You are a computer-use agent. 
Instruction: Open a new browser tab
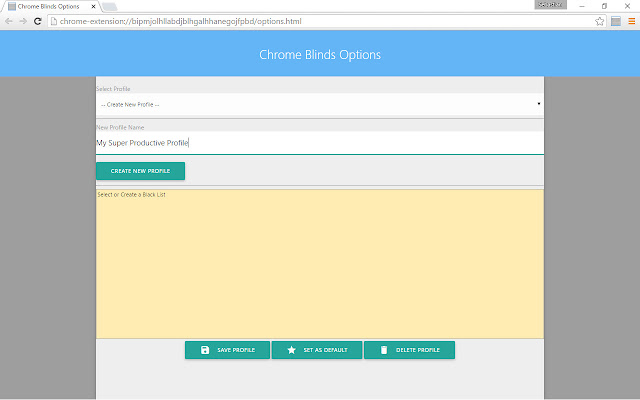coord(109,7)
